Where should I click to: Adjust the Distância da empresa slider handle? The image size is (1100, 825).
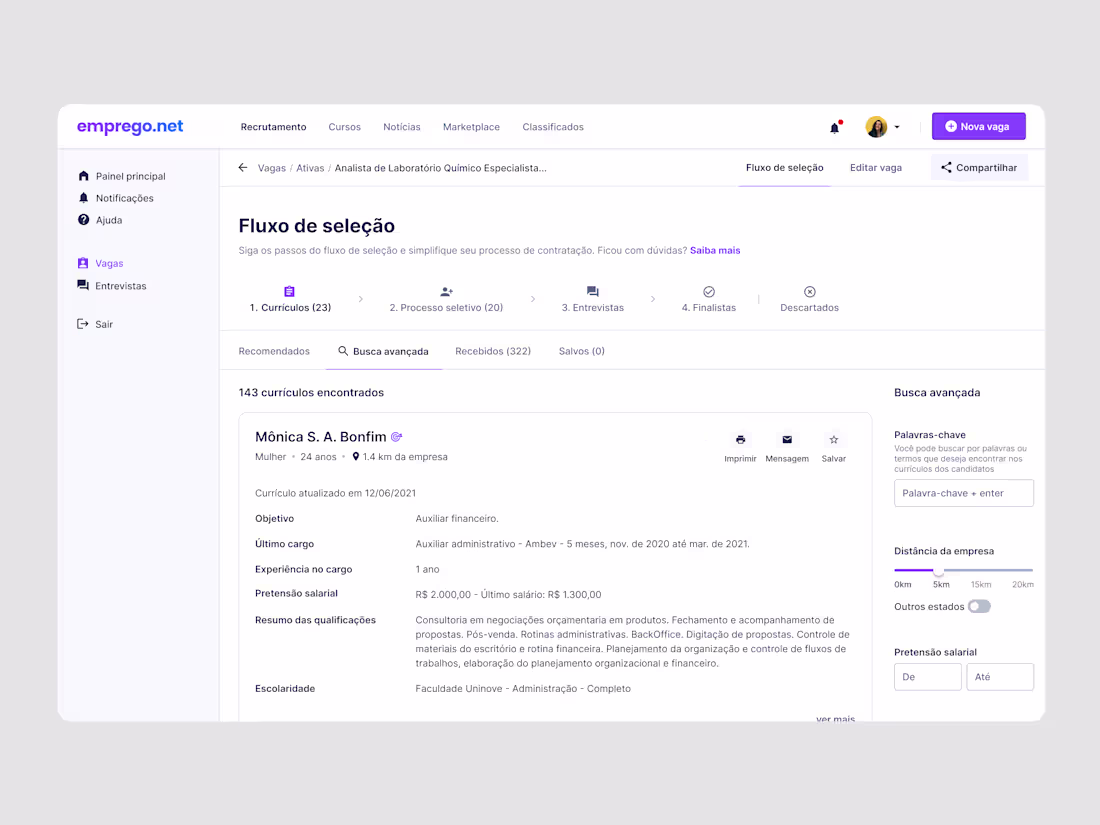pyautogui.click(x=938, y=572)
